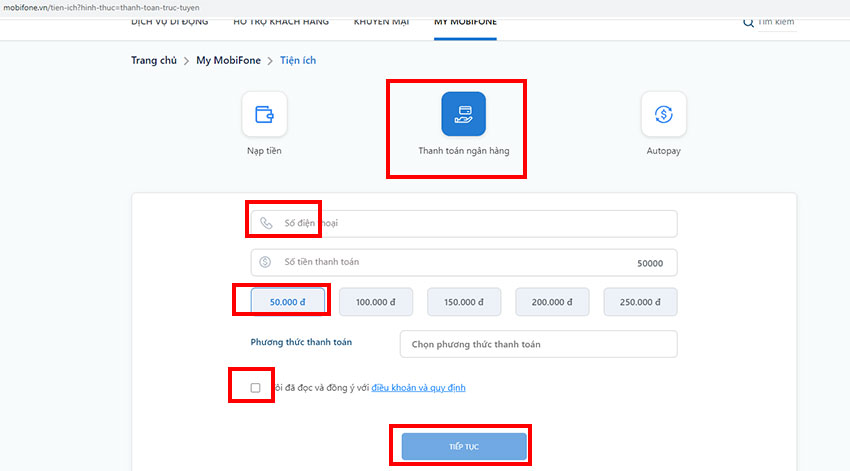Open the điều khoản và quy định link
Viewport: 850px width, 471px height.
click(x=418, y=388)
